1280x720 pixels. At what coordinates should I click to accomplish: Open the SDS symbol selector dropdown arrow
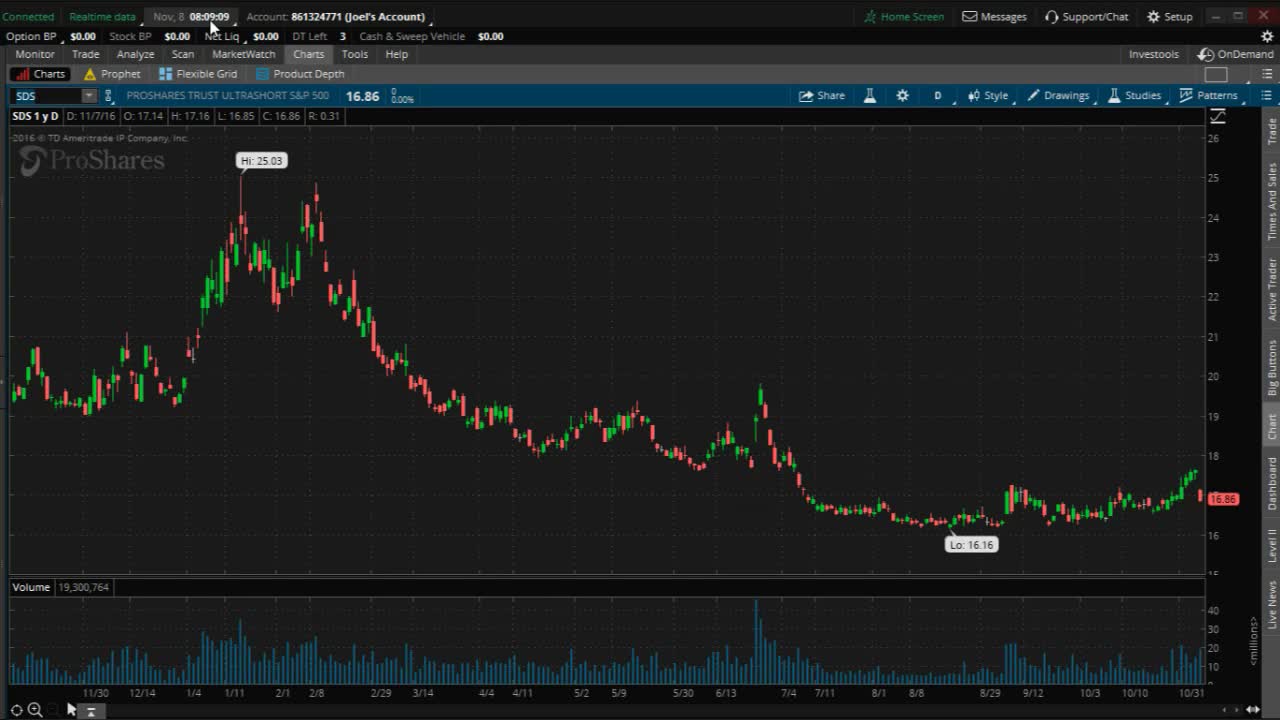click(89, 96)
